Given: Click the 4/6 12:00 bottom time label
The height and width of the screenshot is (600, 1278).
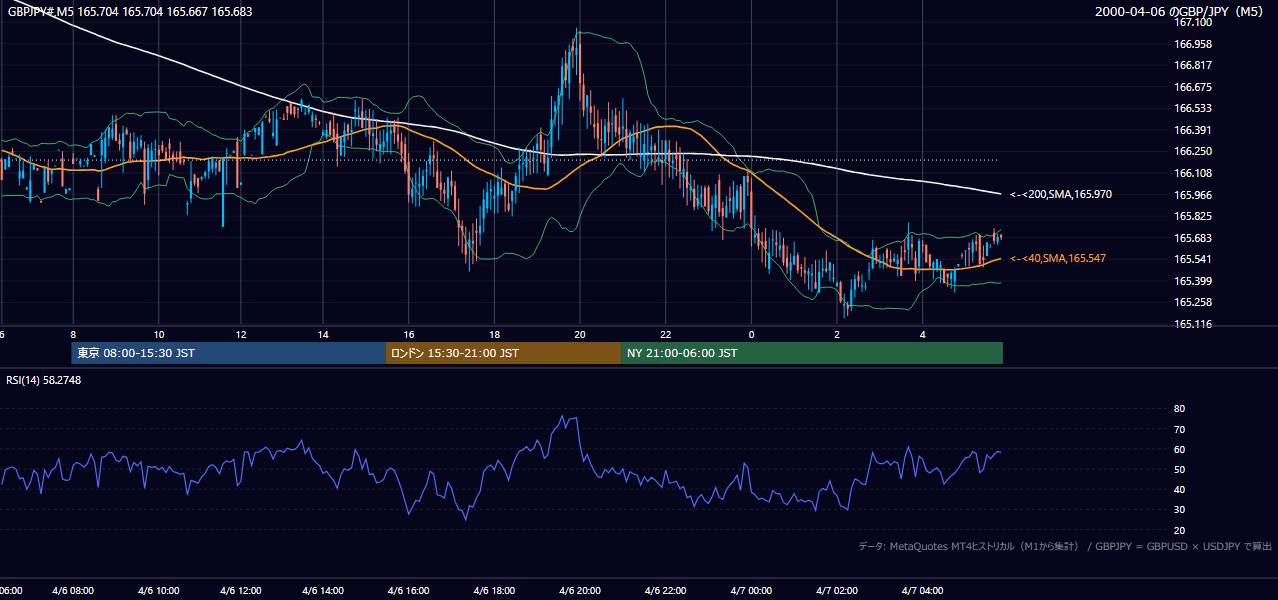Looking at the screenshot, I should coord(241,590).
